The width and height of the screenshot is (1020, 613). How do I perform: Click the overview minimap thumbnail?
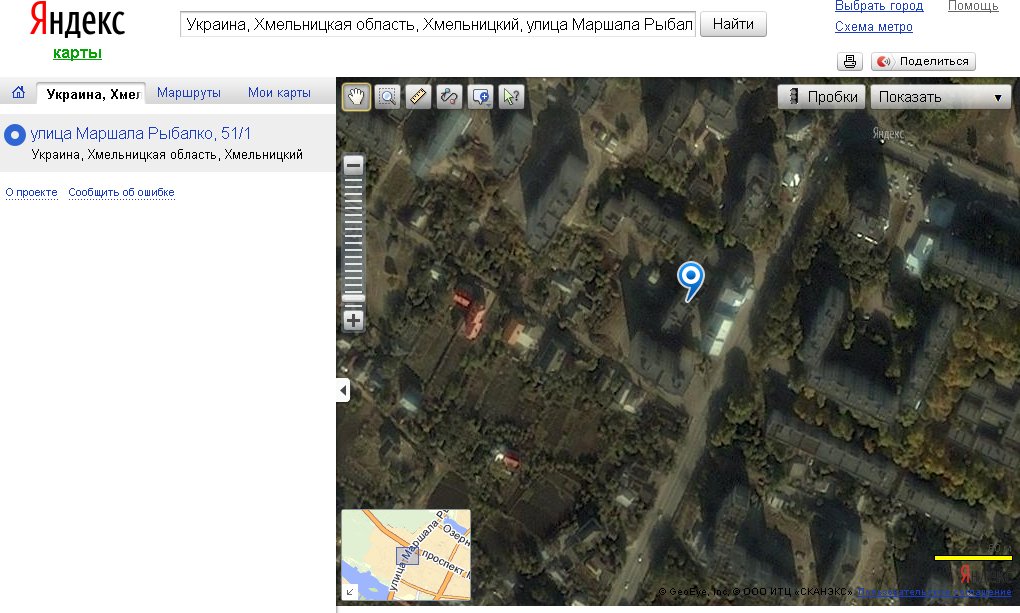[x=406, y=555]
